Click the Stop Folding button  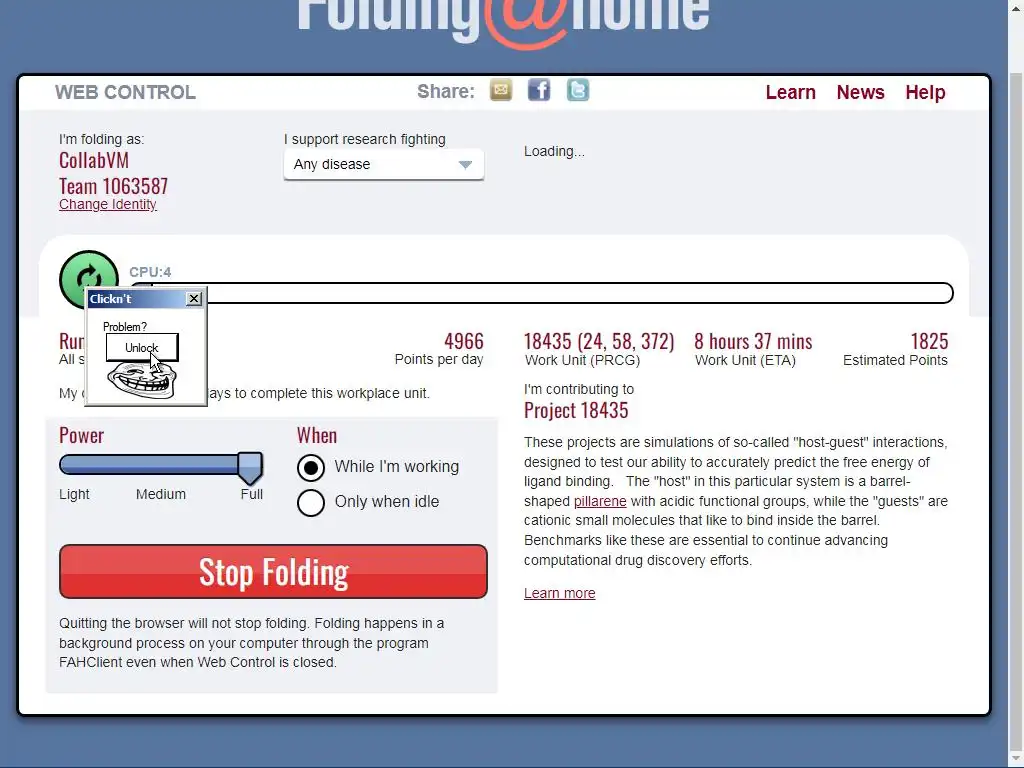coord(273,571)
